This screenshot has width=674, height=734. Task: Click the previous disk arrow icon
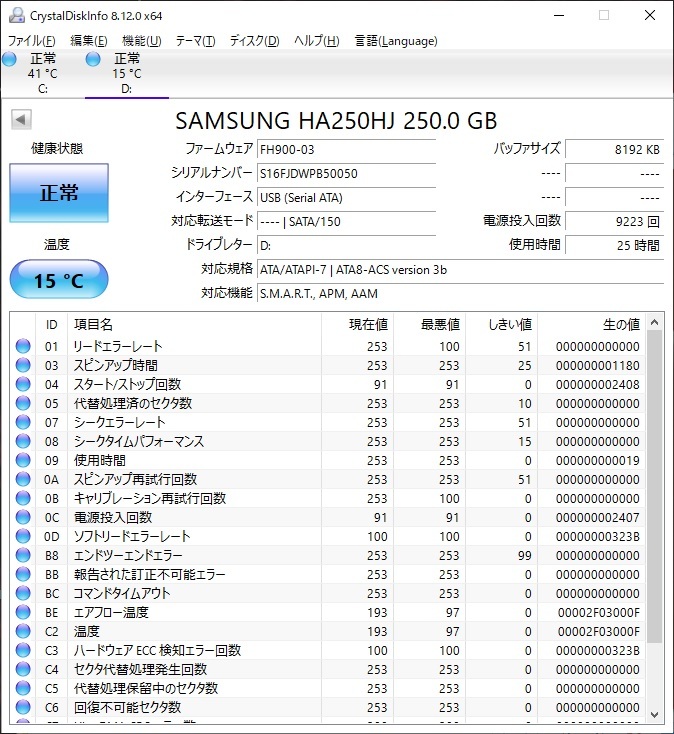[x=21, y=120]
